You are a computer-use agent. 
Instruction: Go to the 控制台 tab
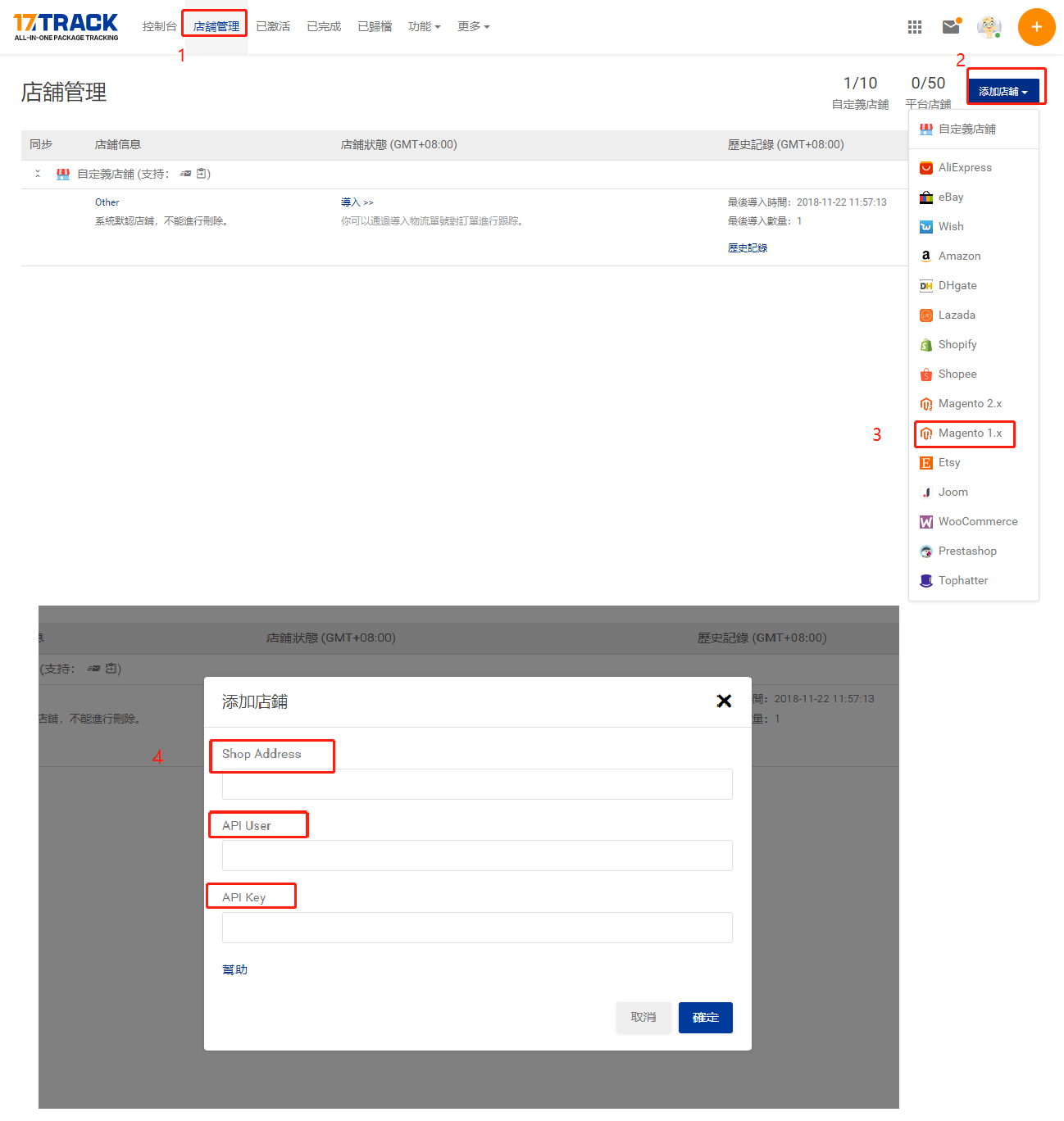tap(160, 27)
